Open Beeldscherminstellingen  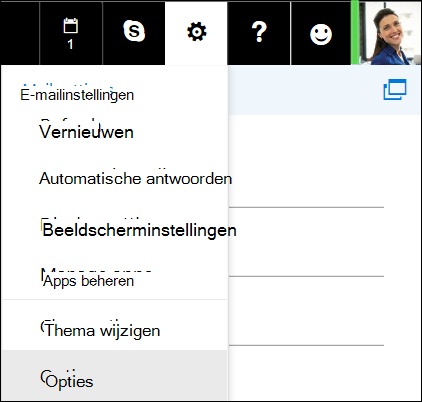pos(139,230)
